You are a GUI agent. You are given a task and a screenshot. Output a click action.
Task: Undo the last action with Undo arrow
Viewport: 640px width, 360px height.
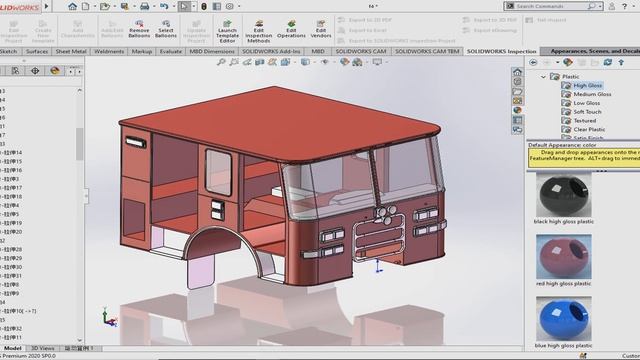coord(164,6)
